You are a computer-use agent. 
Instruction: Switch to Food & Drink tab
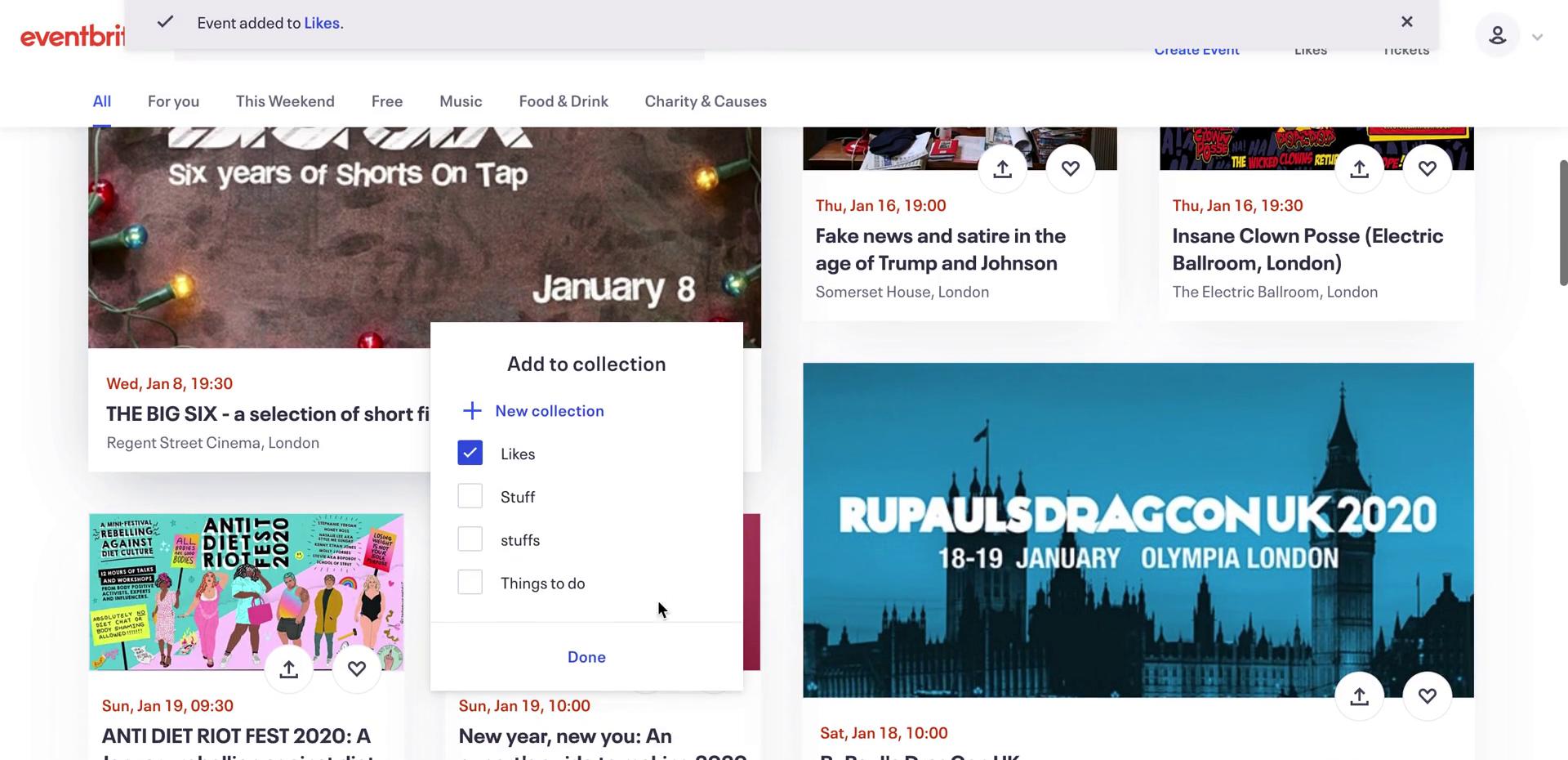(563, 101)
